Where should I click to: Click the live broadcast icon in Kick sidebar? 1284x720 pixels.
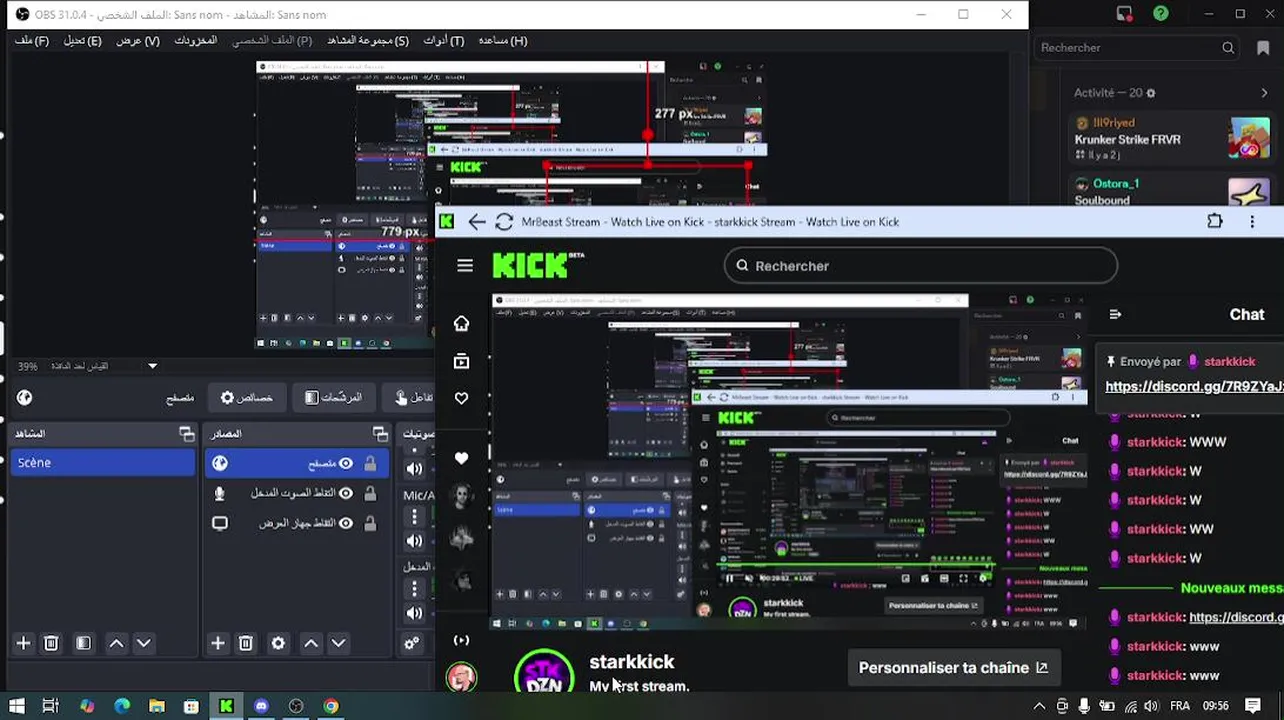461,640
